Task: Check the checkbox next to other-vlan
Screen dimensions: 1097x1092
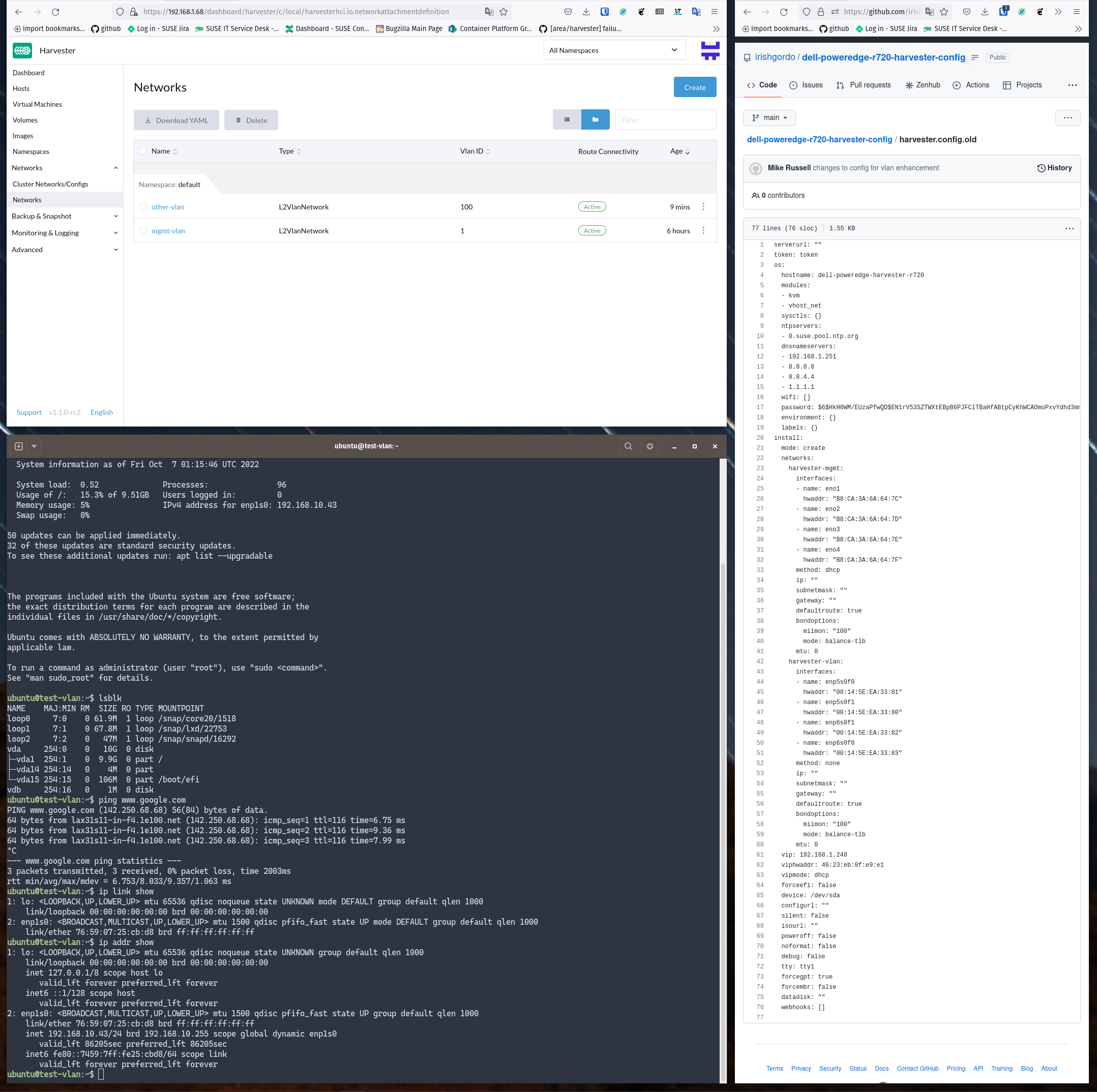Action: (142, 206)
